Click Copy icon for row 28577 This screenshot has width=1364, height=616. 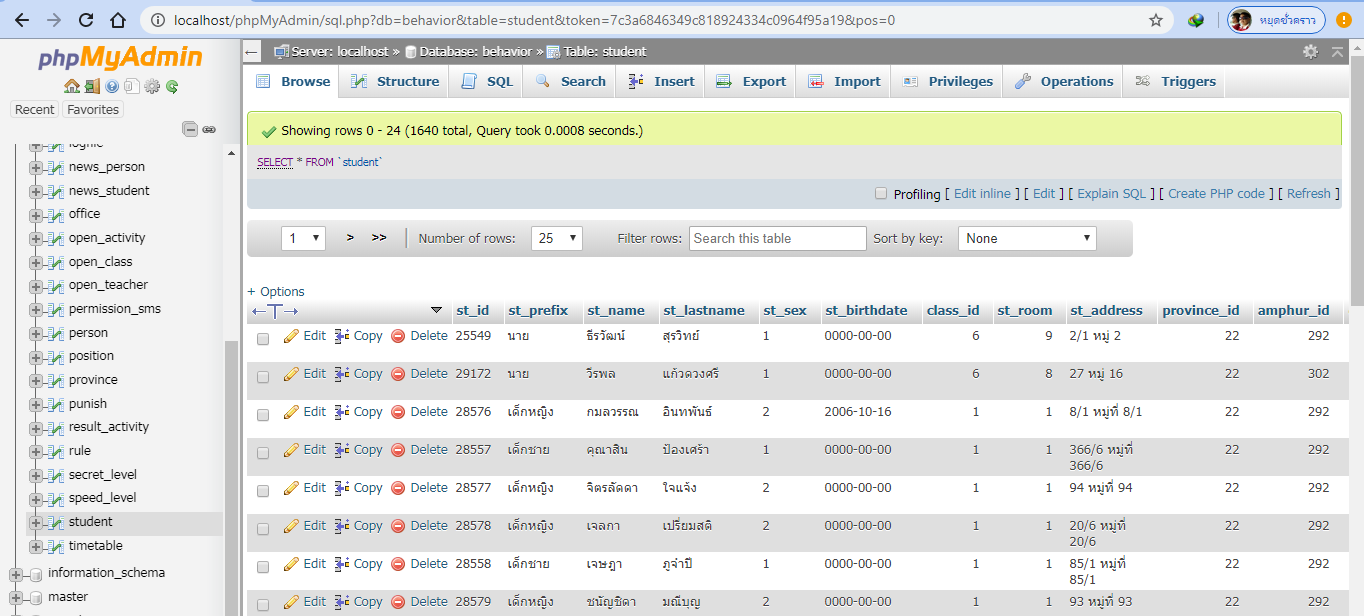tap(342, 488)
